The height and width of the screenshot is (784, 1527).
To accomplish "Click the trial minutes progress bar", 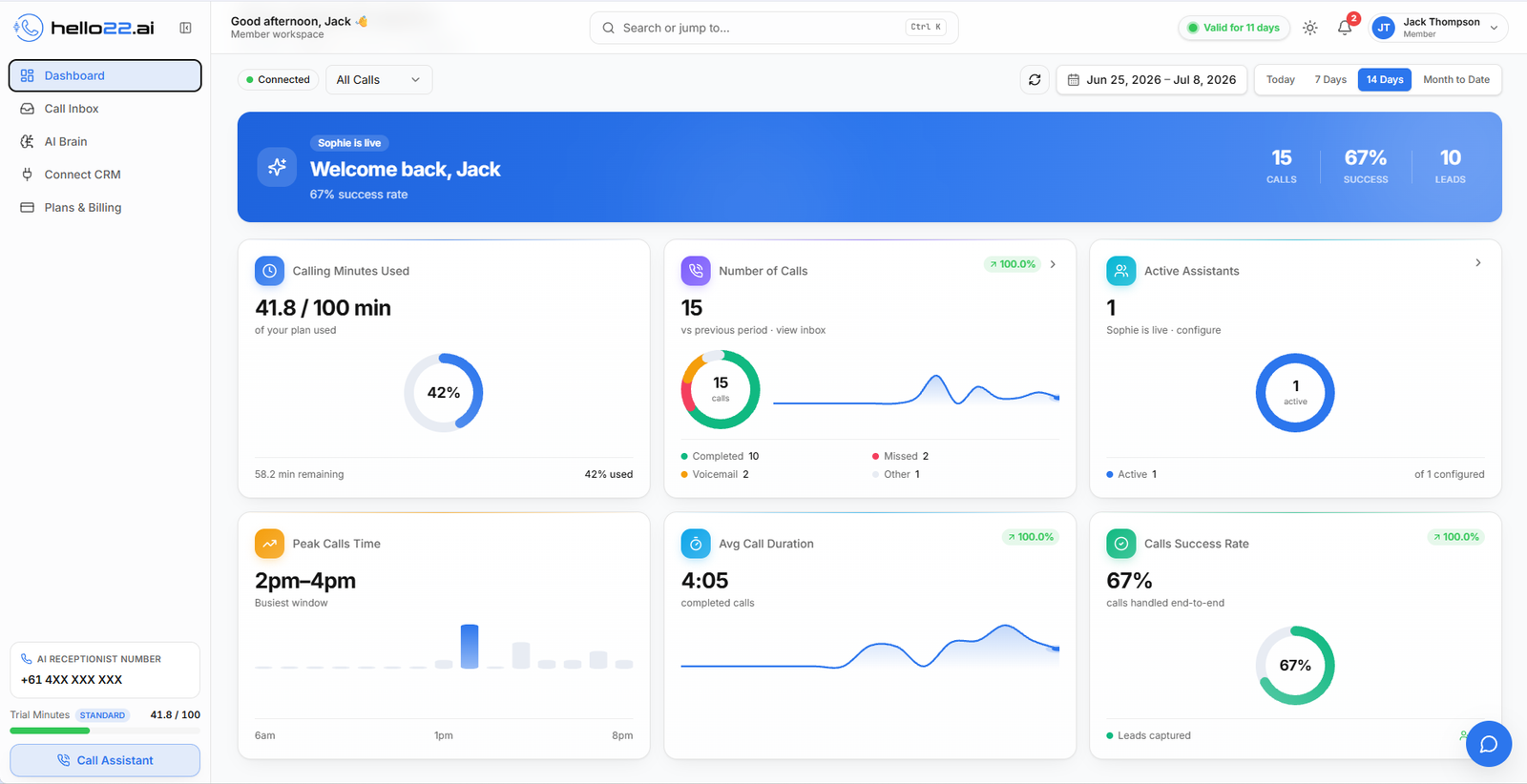I will point(105,731).
